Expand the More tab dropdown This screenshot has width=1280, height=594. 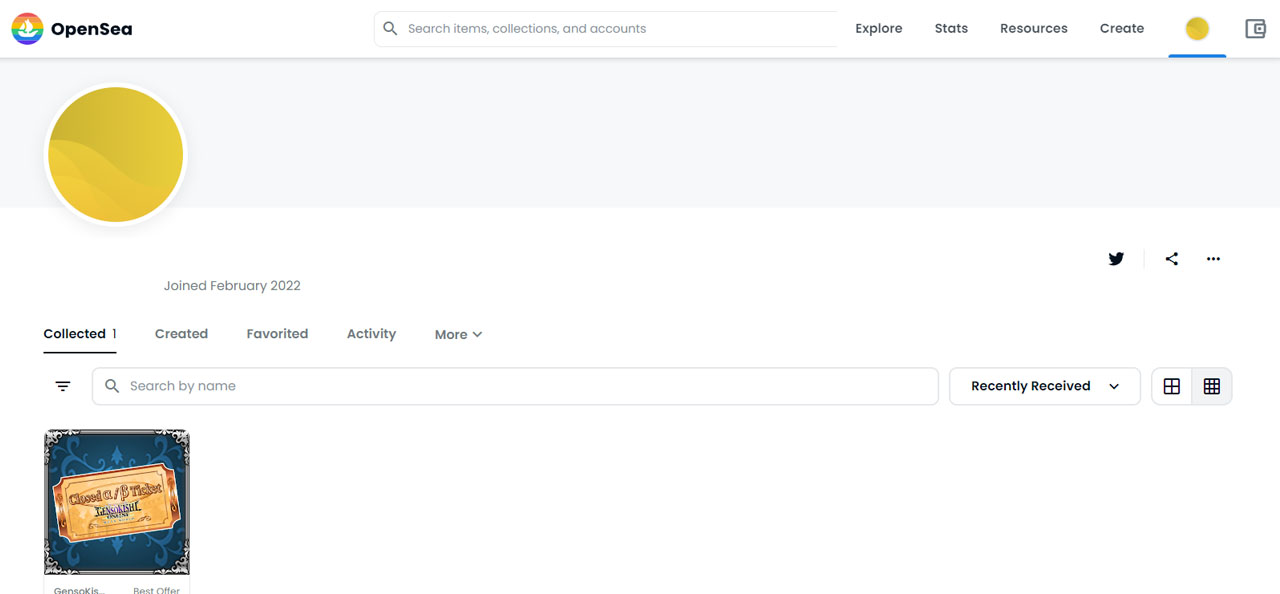[x=458, y=335]
